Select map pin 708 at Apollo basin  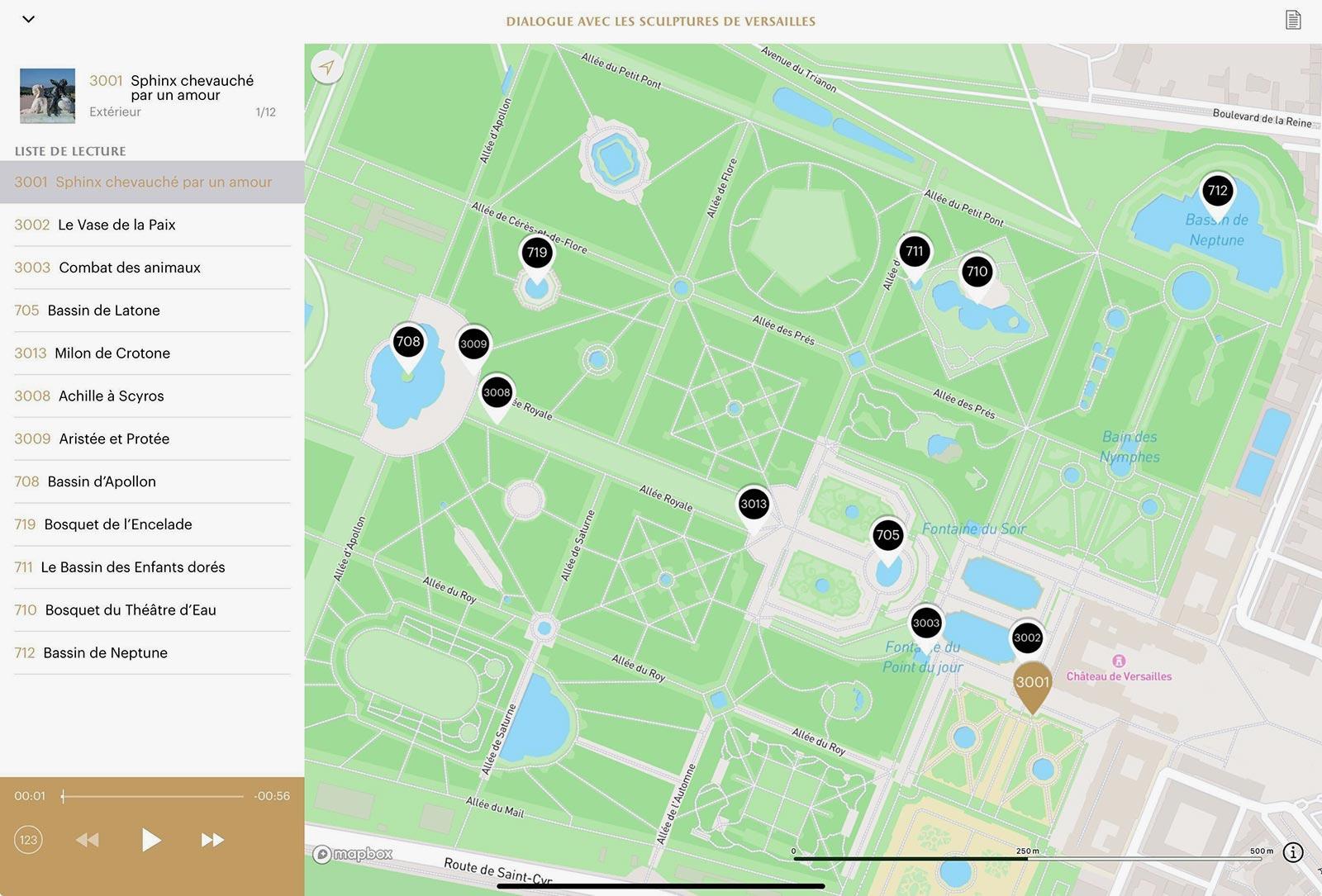pos(408,342)
